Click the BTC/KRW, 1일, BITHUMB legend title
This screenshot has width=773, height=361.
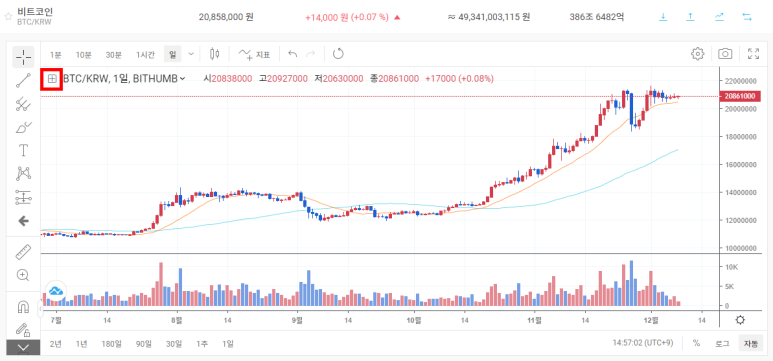tap(120, 78)
